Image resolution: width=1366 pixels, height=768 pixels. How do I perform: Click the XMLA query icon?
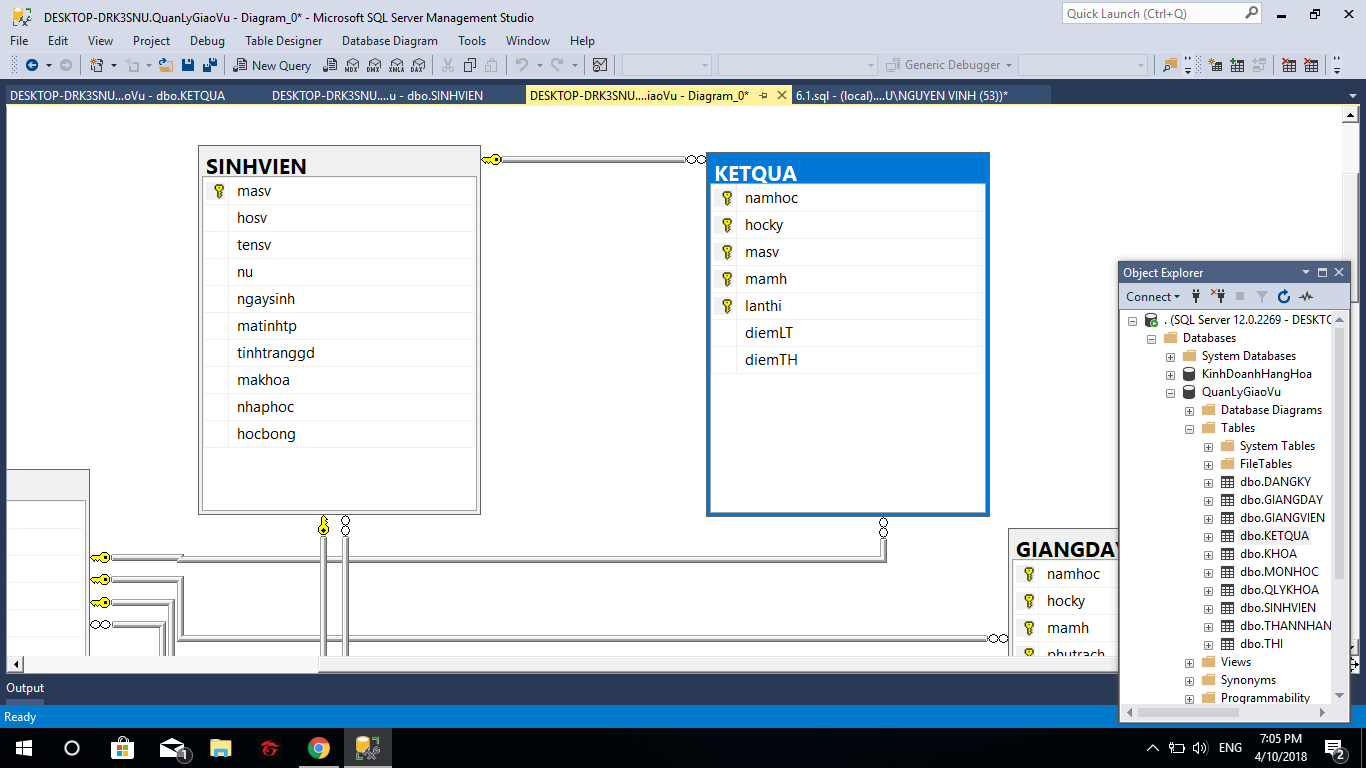click(x=395, y=66)
